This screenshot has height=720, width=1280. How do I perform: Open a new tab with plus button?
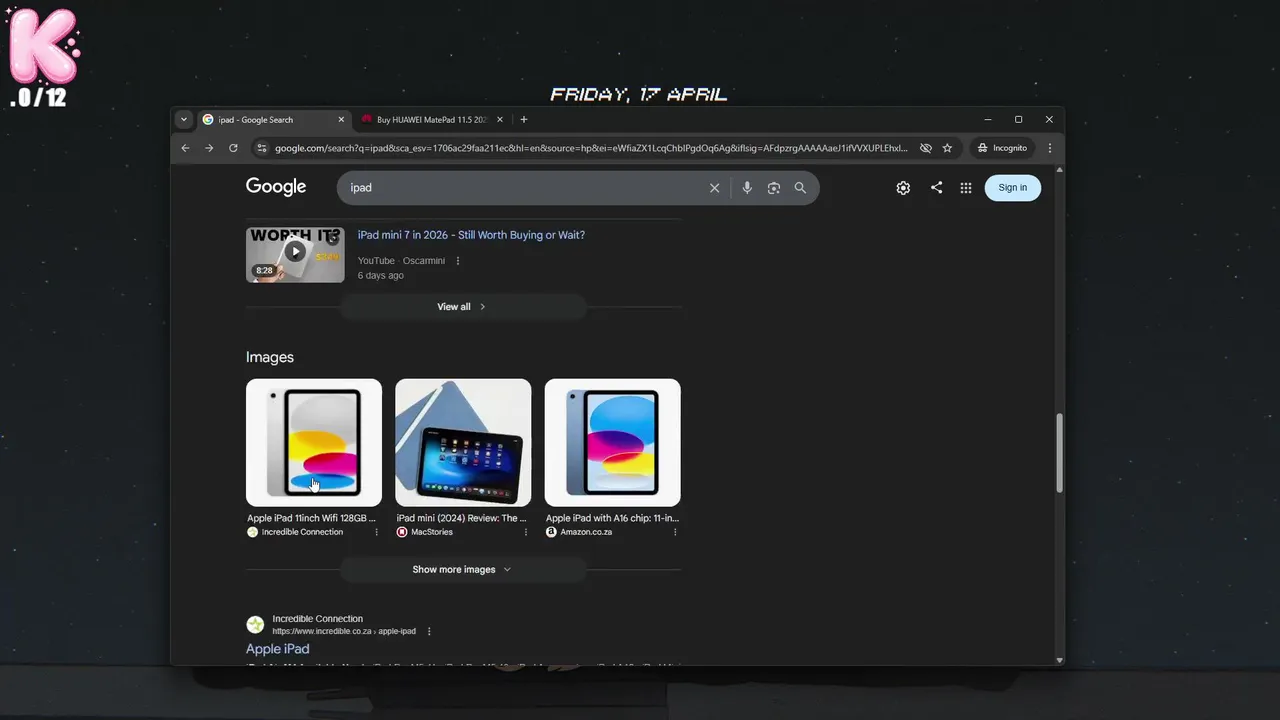(x=524, y=120)
